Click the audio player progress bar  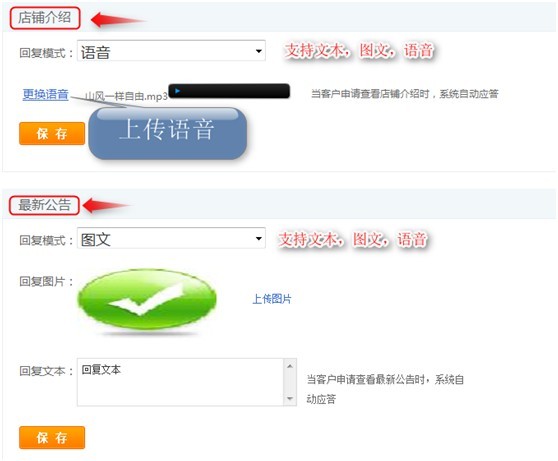[236, 91]
